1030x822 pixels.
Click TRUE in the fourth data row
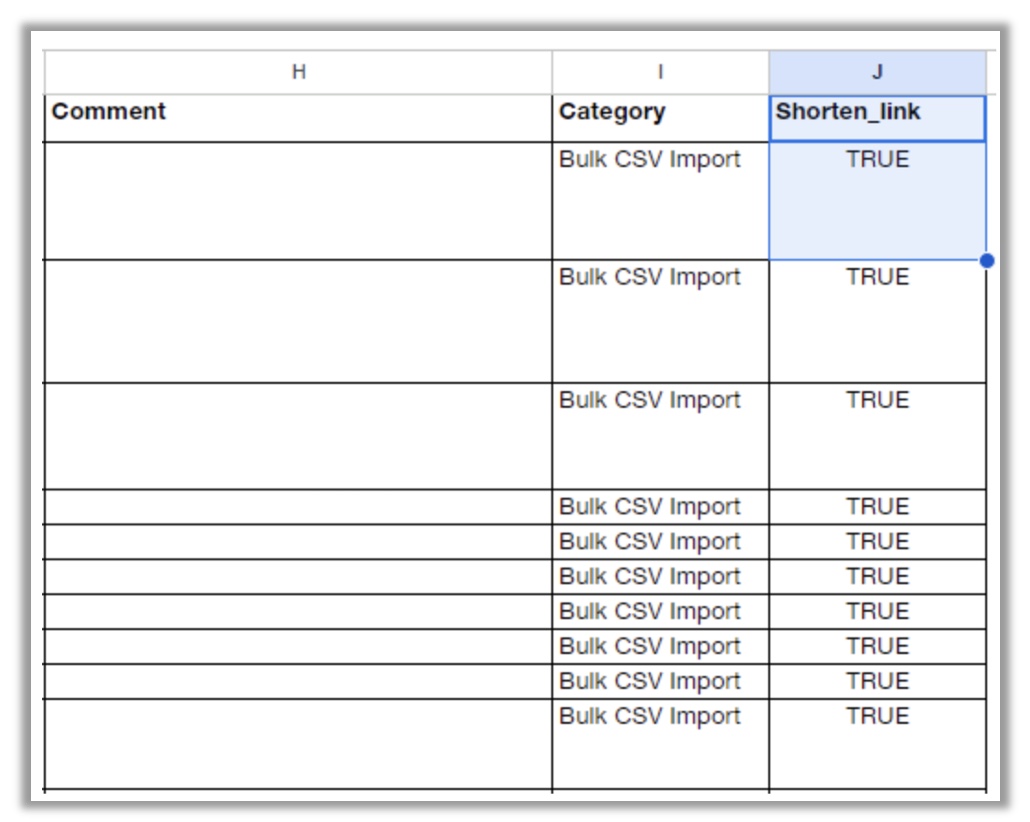(877, 507)
